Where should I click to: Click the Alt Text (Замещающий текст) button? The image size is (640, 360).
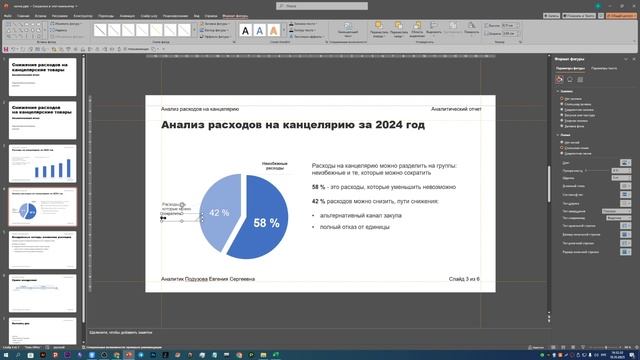point(348,30)
